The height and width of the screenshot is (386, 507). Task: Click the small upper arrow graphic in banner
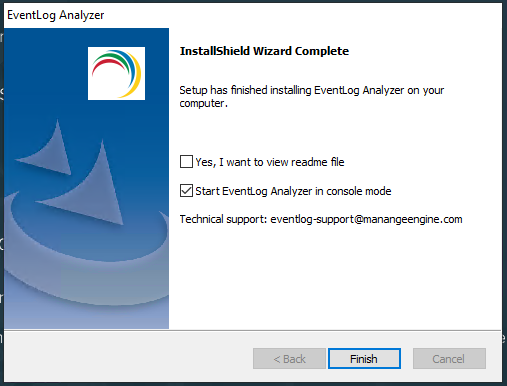[48, 148]
